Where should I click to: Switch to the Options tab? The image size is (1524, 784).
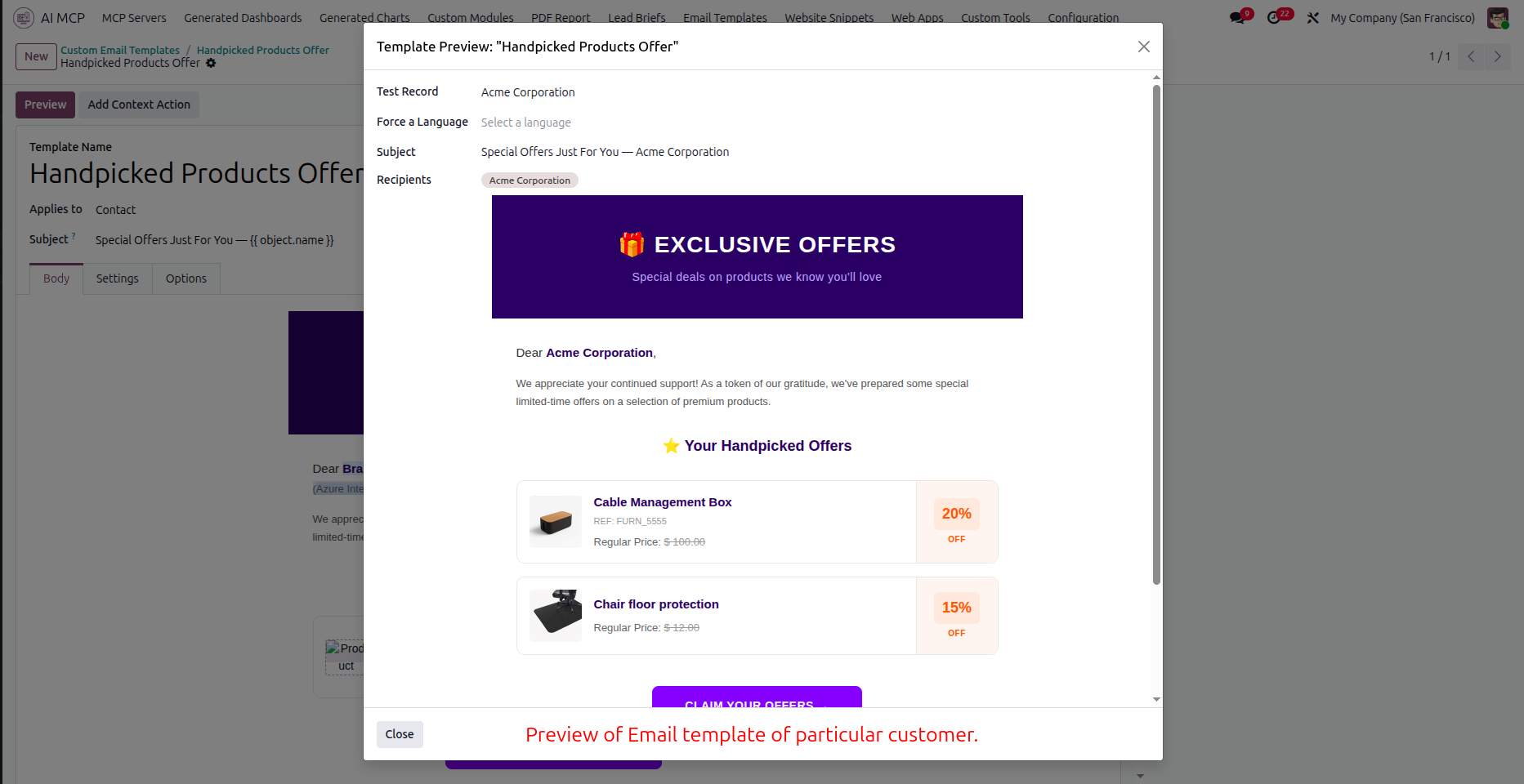pos(186,278)
